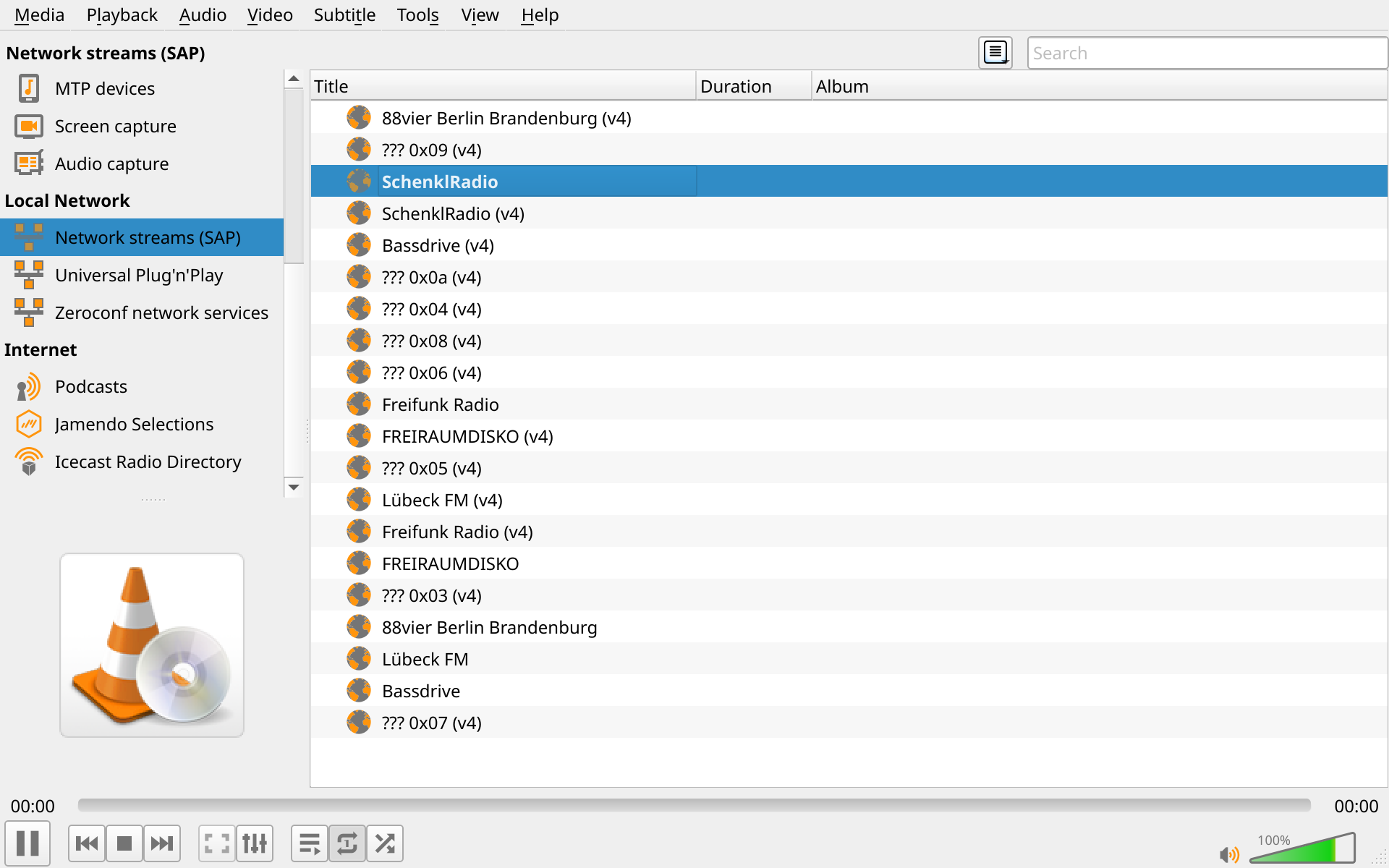Open the Media menu

40,15
